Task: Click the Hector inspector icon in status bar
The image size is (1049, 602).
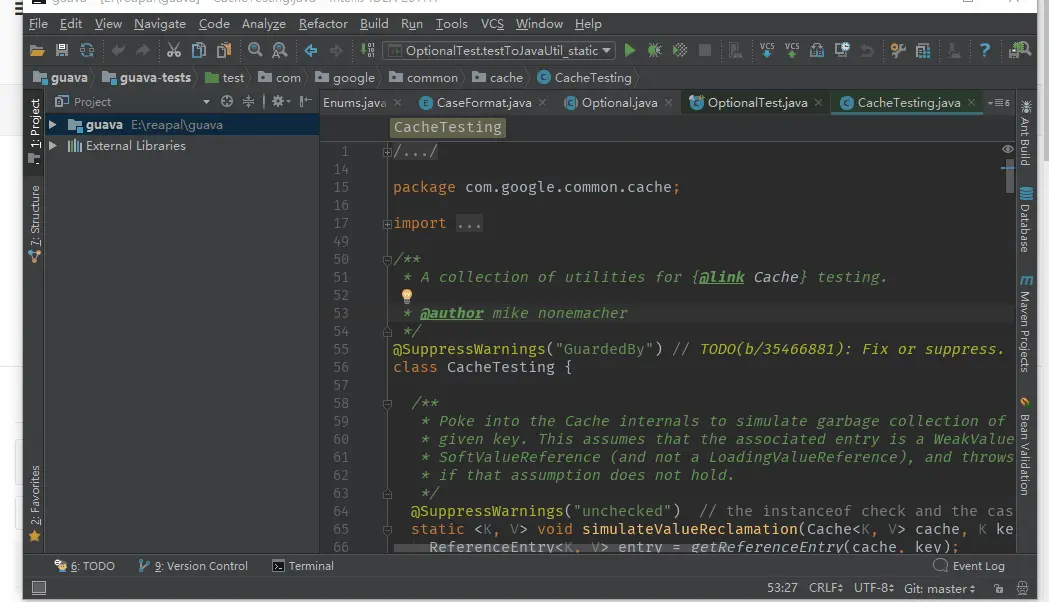Action: (x=1022, y=589)
